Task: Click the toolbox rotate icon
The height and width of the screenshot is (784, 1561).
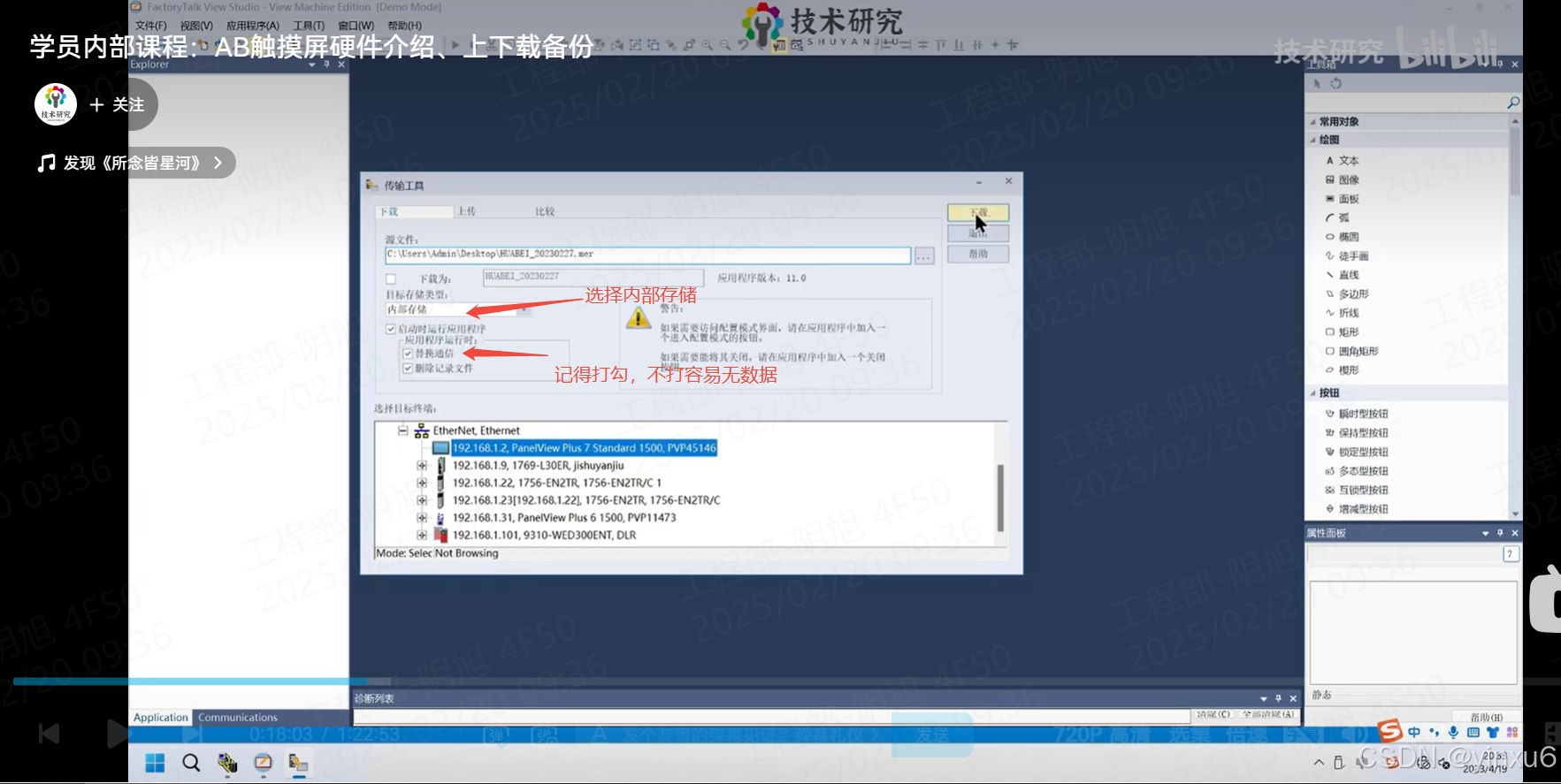Action: [x=1336, y=84]
